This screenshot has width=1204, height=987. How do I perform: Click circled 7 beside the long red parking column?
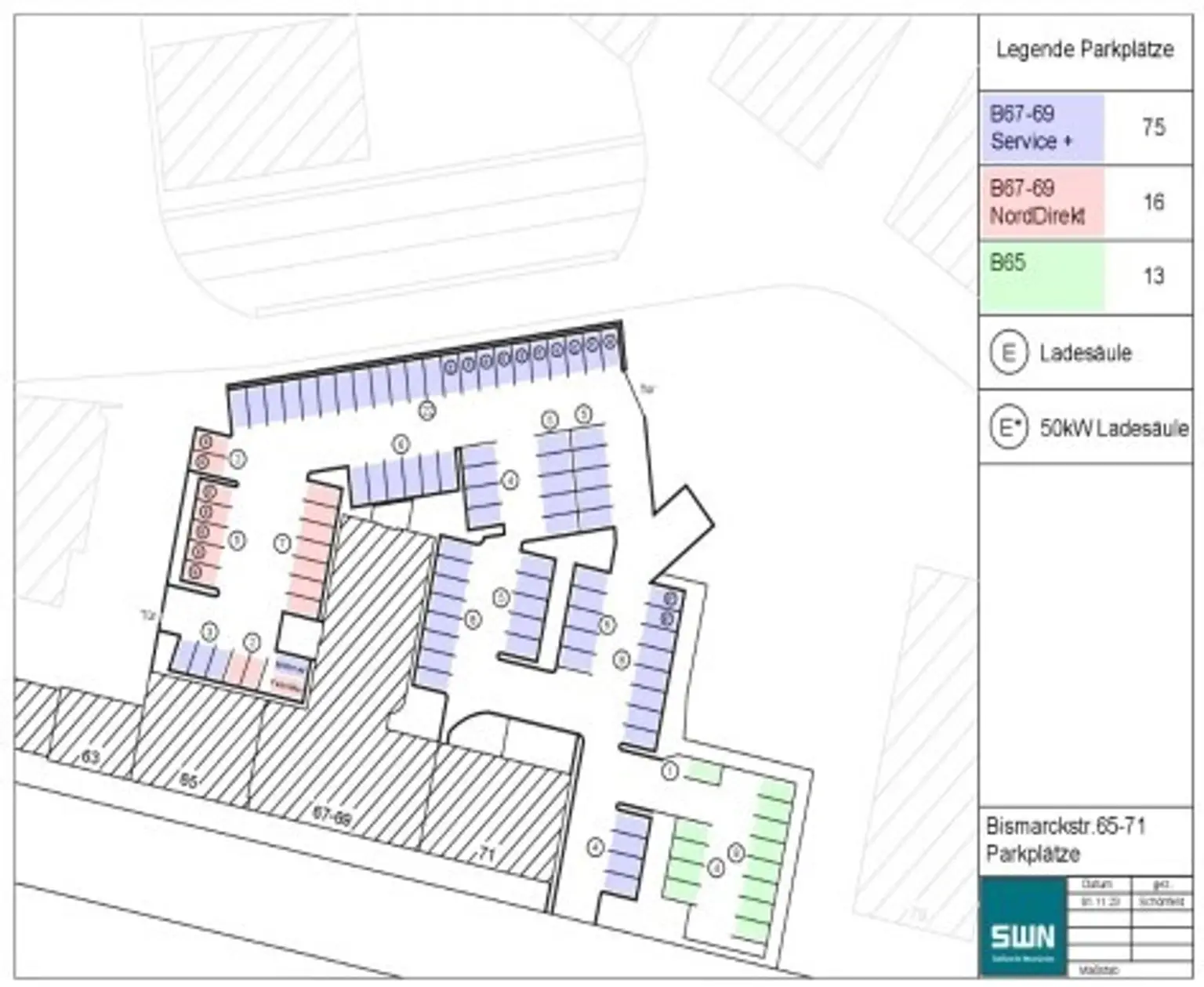pos(282,542)
